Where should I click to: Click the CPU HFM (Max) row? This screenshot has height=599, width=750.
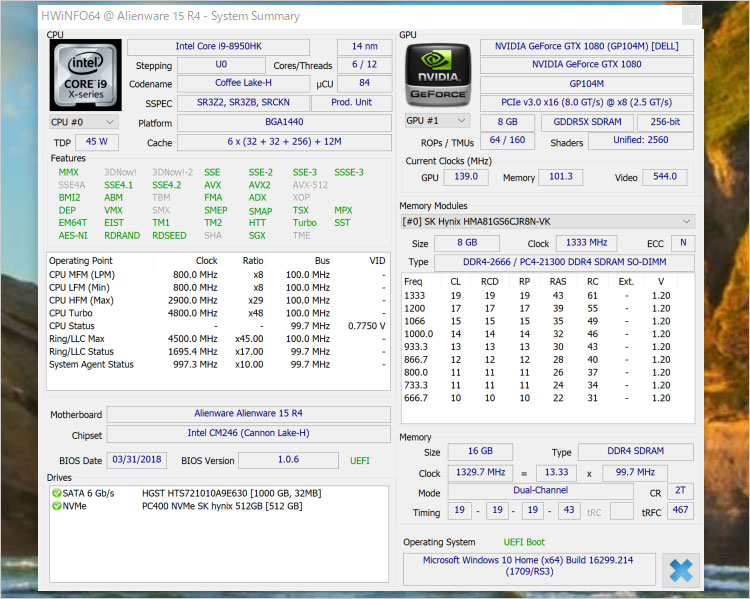pos(217,300)
